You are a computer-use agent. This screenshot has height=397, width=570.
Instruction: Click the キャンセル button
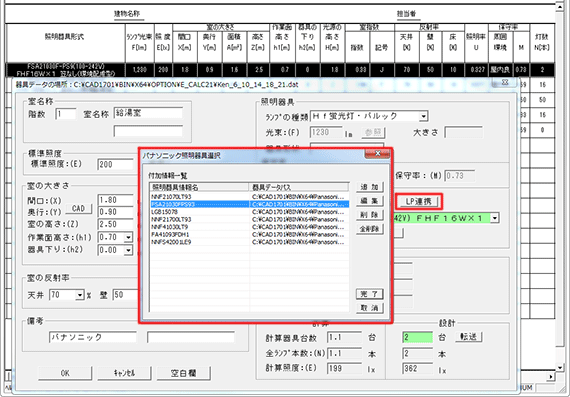pos(124,373)
